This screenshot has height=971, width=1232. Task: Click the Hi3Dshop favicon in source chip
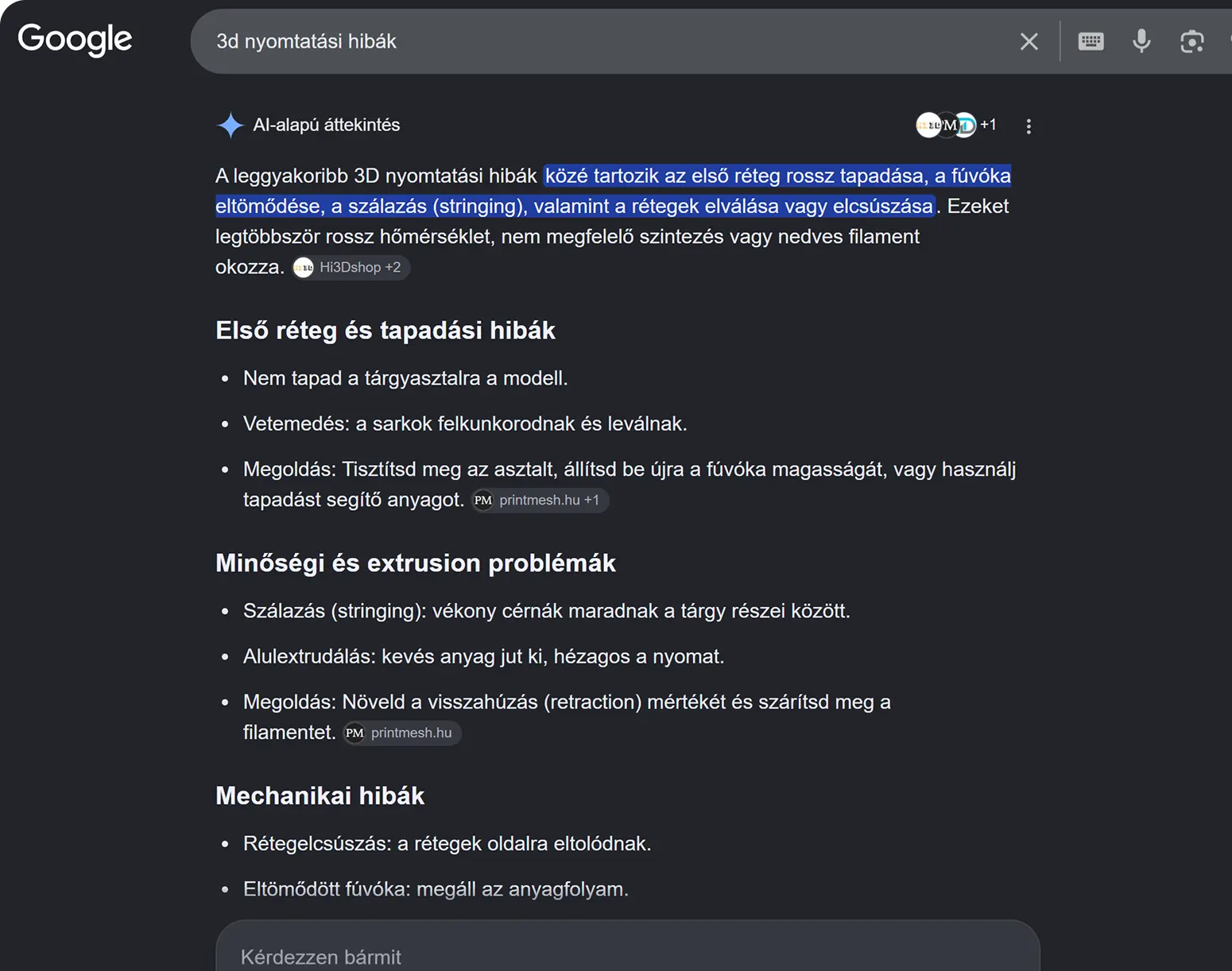(304, 268)
